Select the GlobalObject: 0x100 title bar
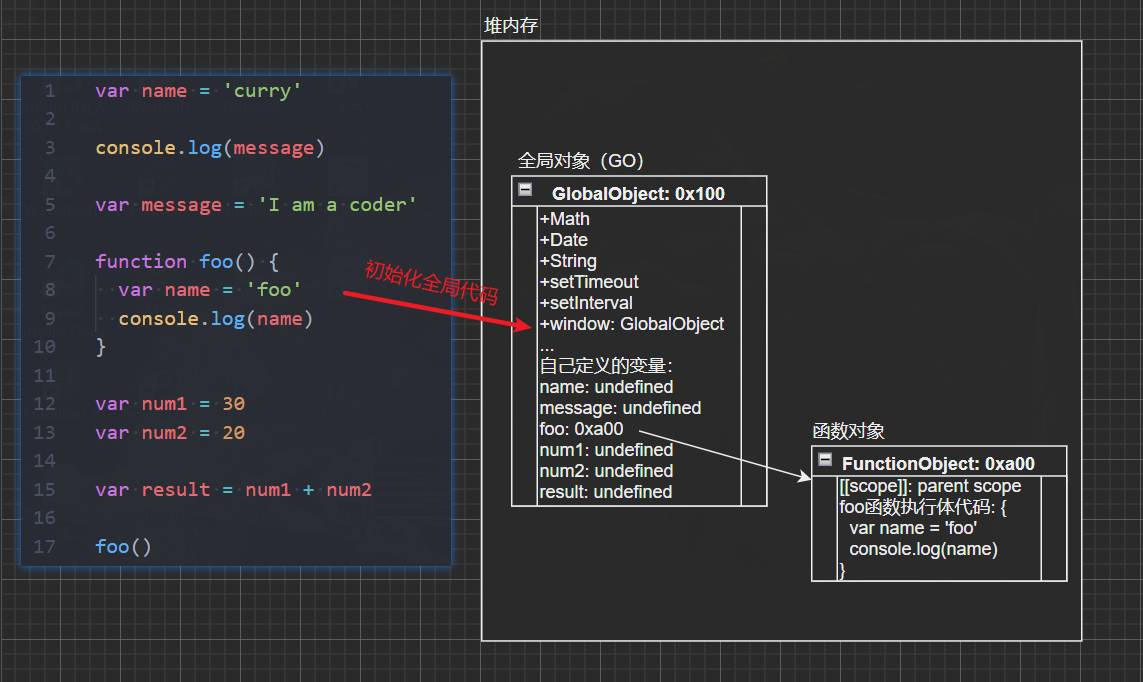1143x682 pixels. tap(638, 194)
